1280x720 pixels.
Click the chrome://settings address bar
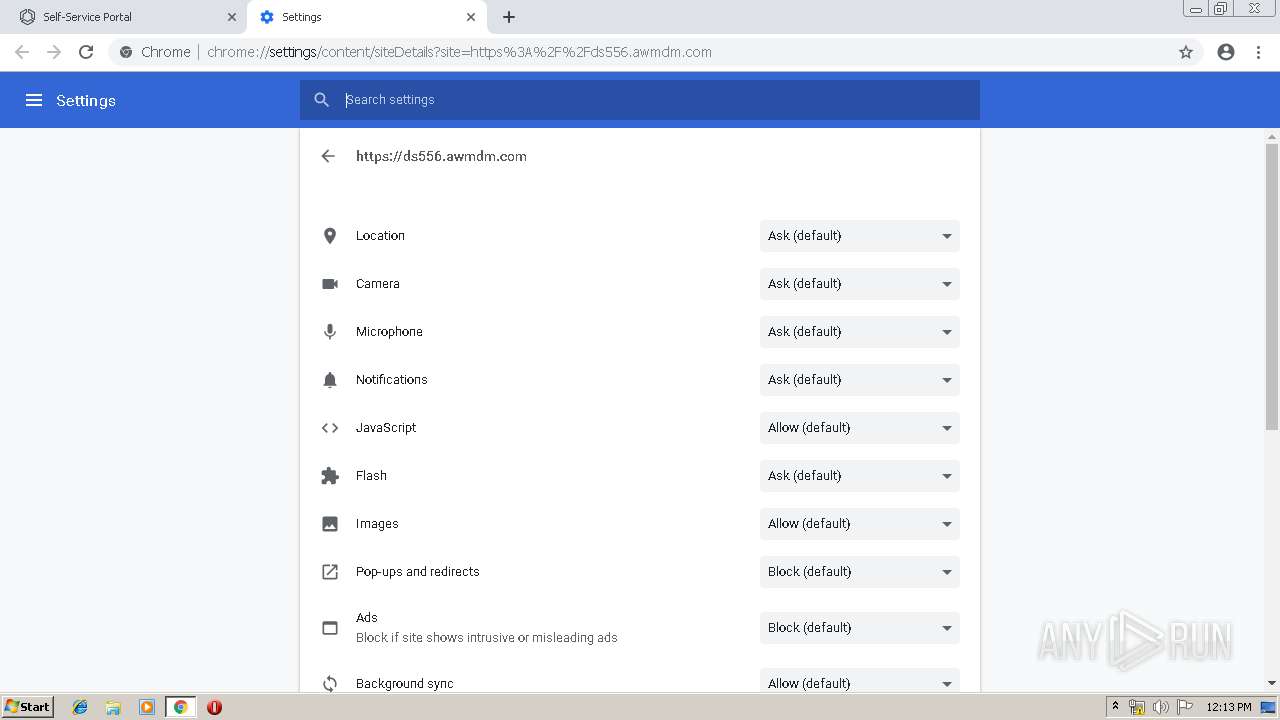[640, 52]
